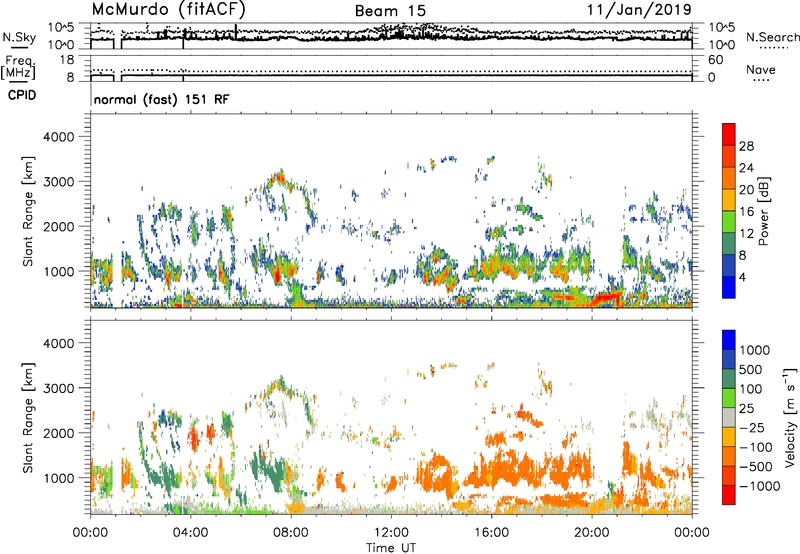This screenshot has height=554, width=800.
Task: Click the 04:00 time tick label
Action: [190, 533]
